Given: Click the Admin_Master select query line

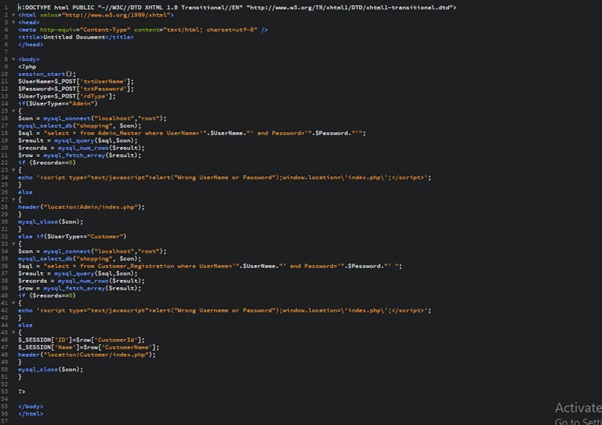Looking at the screenshot, I should pos(192,133).
